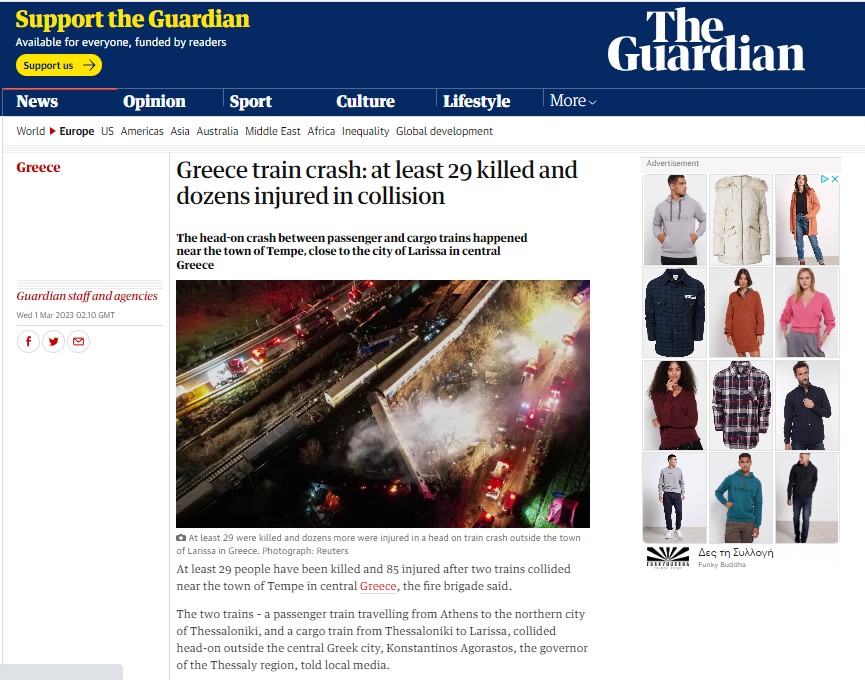Click The Guardian logo
865x680 pixels.
point(706,40)
